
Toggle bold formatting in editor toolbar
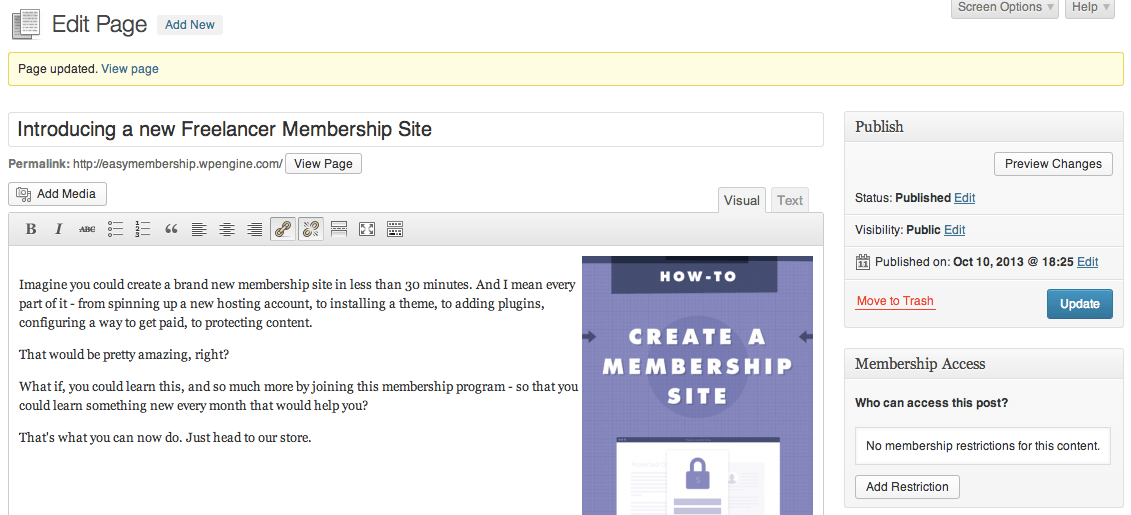(x=31, y=229)
